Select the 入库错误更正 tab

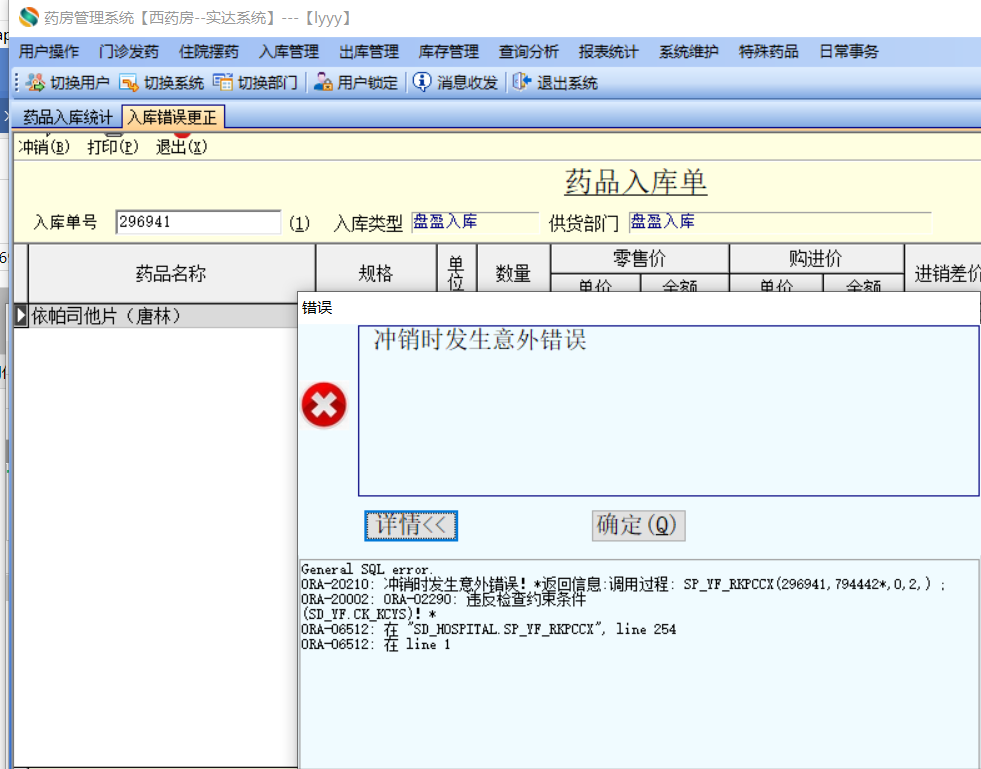[x=173, y=117]
